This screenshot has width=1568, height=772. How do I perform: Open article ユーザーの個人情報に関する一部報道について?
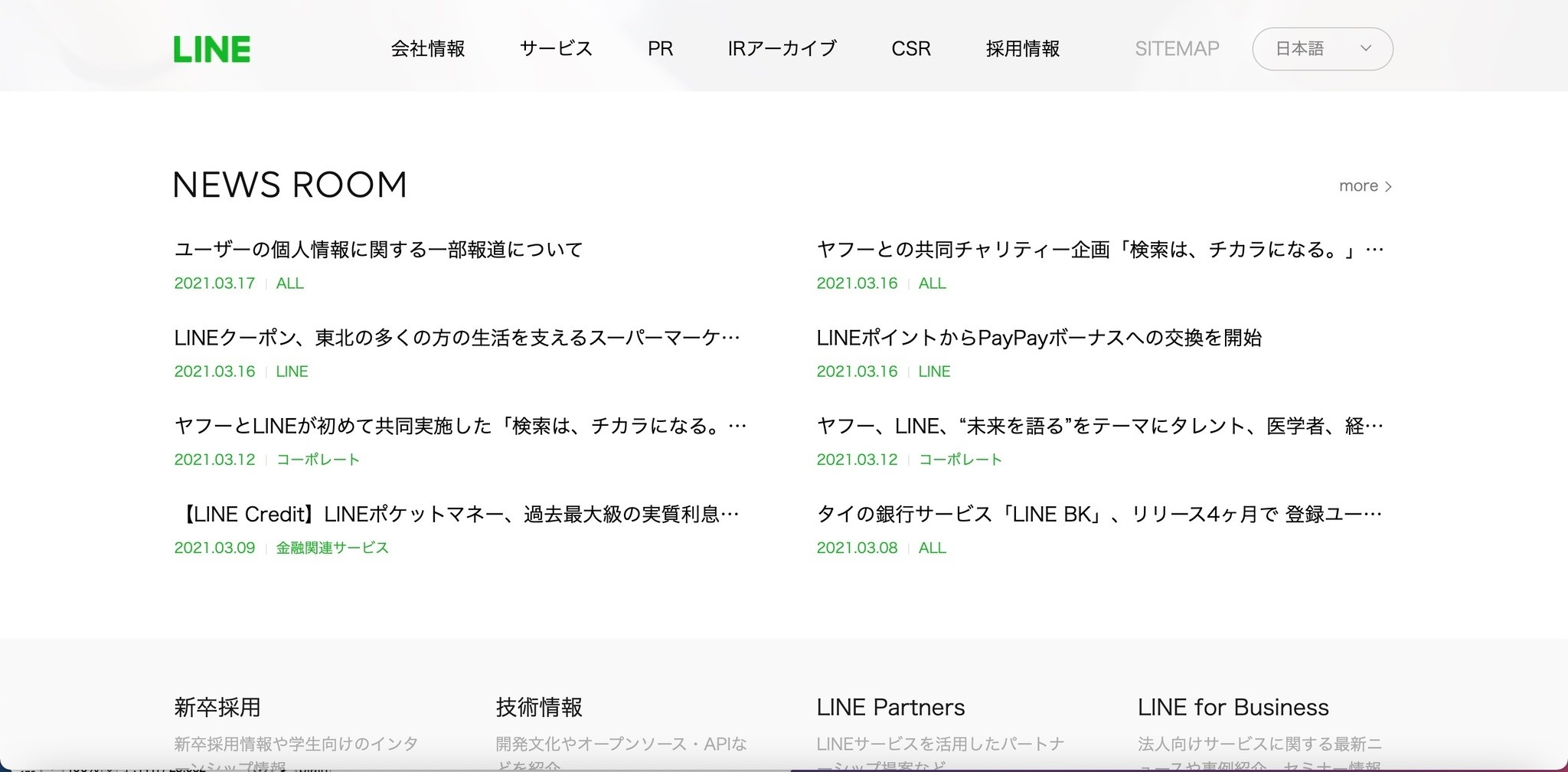click(378, 250)
